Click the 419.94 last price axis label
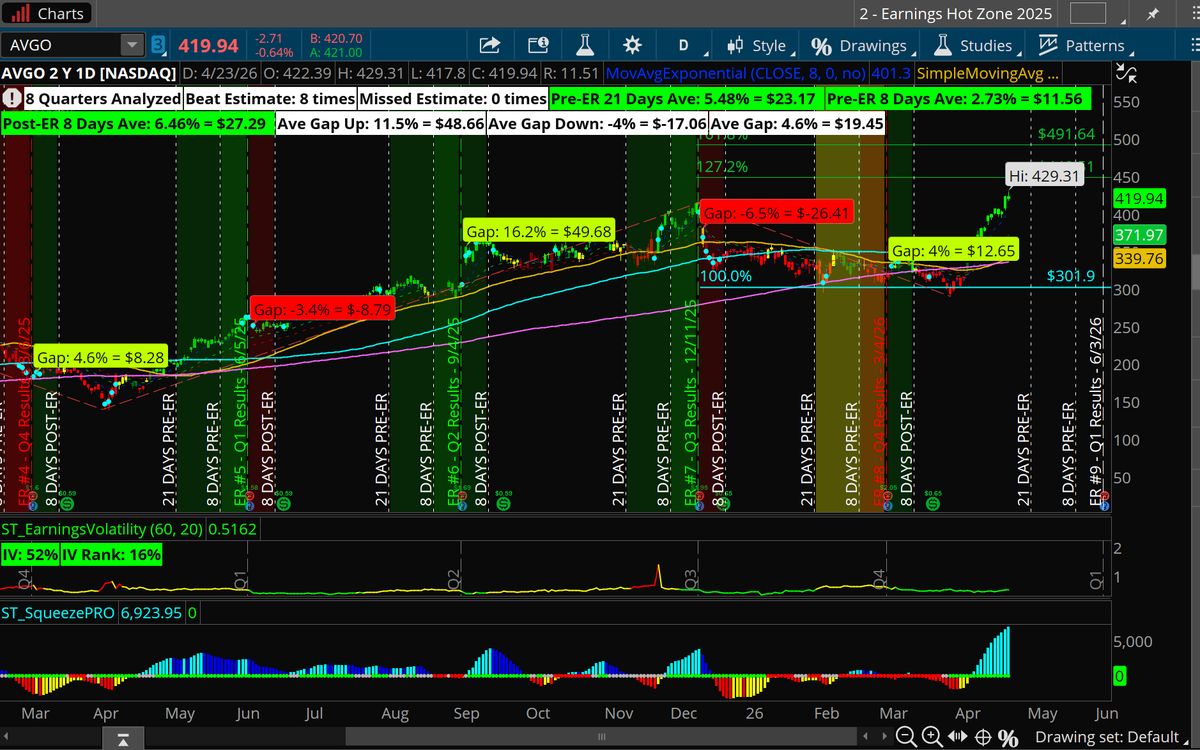Image resolution: width=1200 pixels, height=750 pixels. [x=1139, y=198]
